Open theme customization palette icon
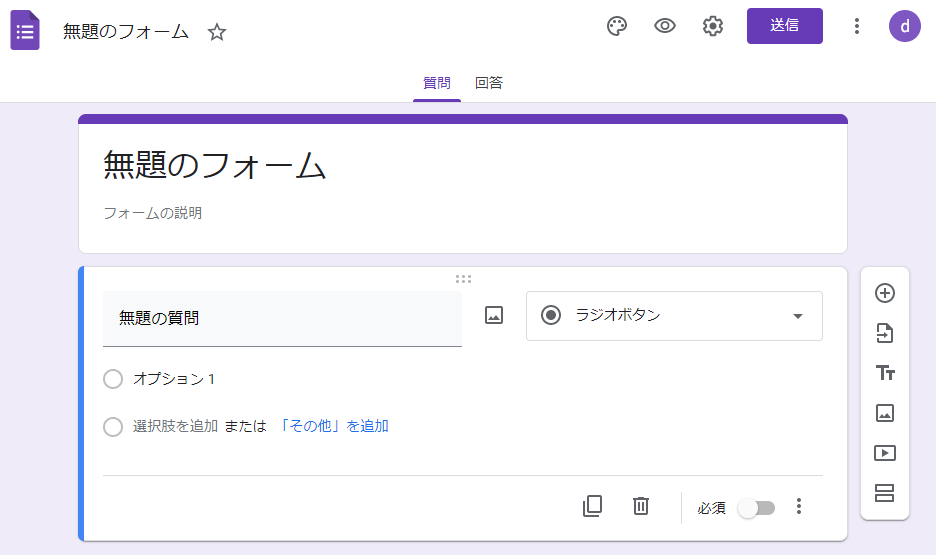The image size is (936, 555). tap(617, 26)
